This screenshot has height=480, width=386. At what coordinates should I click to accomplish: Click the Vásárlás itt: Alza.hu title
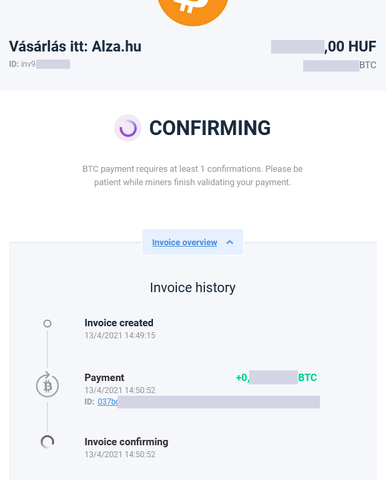[x=75, y=46]
